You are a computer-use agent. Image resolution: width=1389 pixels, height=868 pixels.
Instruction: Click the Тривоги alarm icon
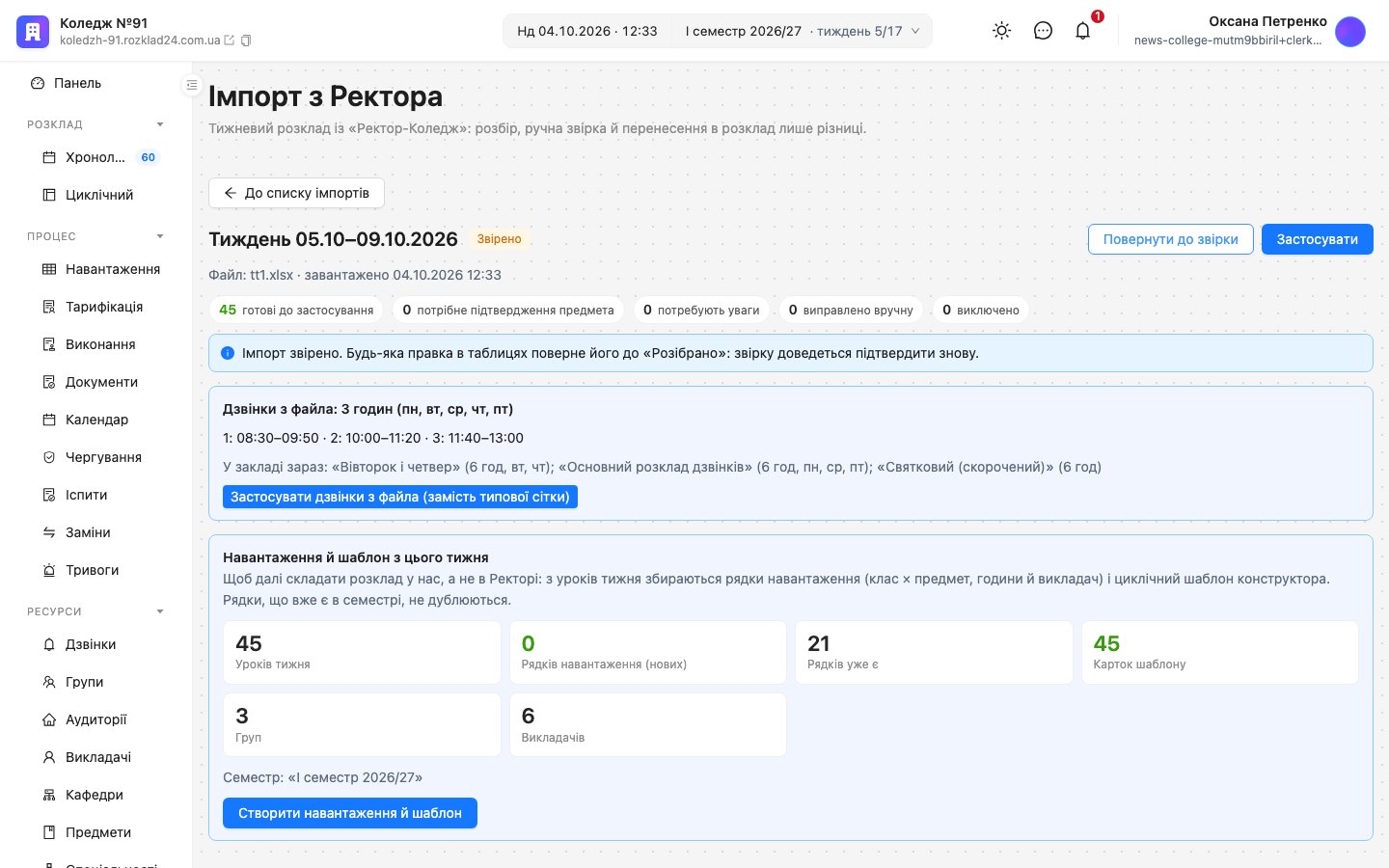click(49, 570)
